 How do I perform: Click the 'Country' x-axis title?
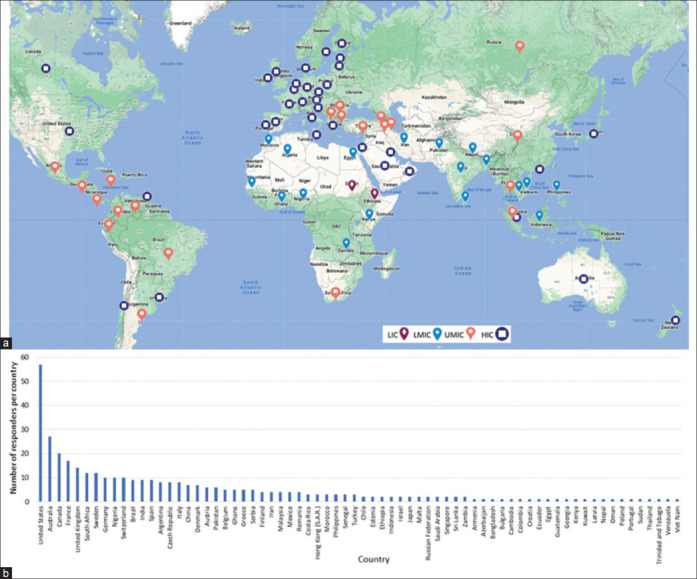(373, 559)
